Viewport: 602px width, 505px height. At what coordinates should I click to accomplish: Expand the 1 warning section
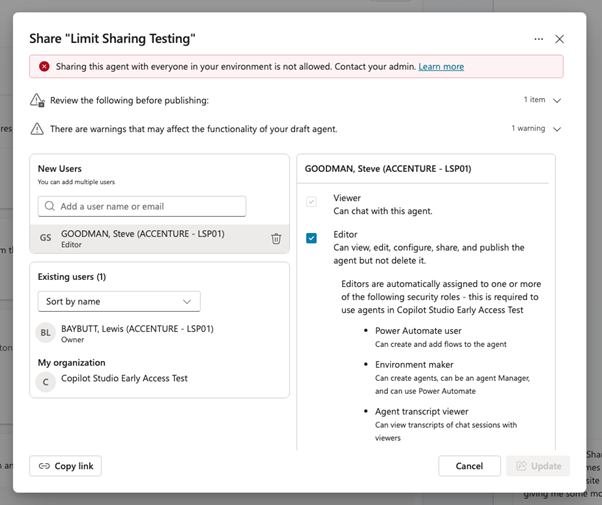point(557,129)
